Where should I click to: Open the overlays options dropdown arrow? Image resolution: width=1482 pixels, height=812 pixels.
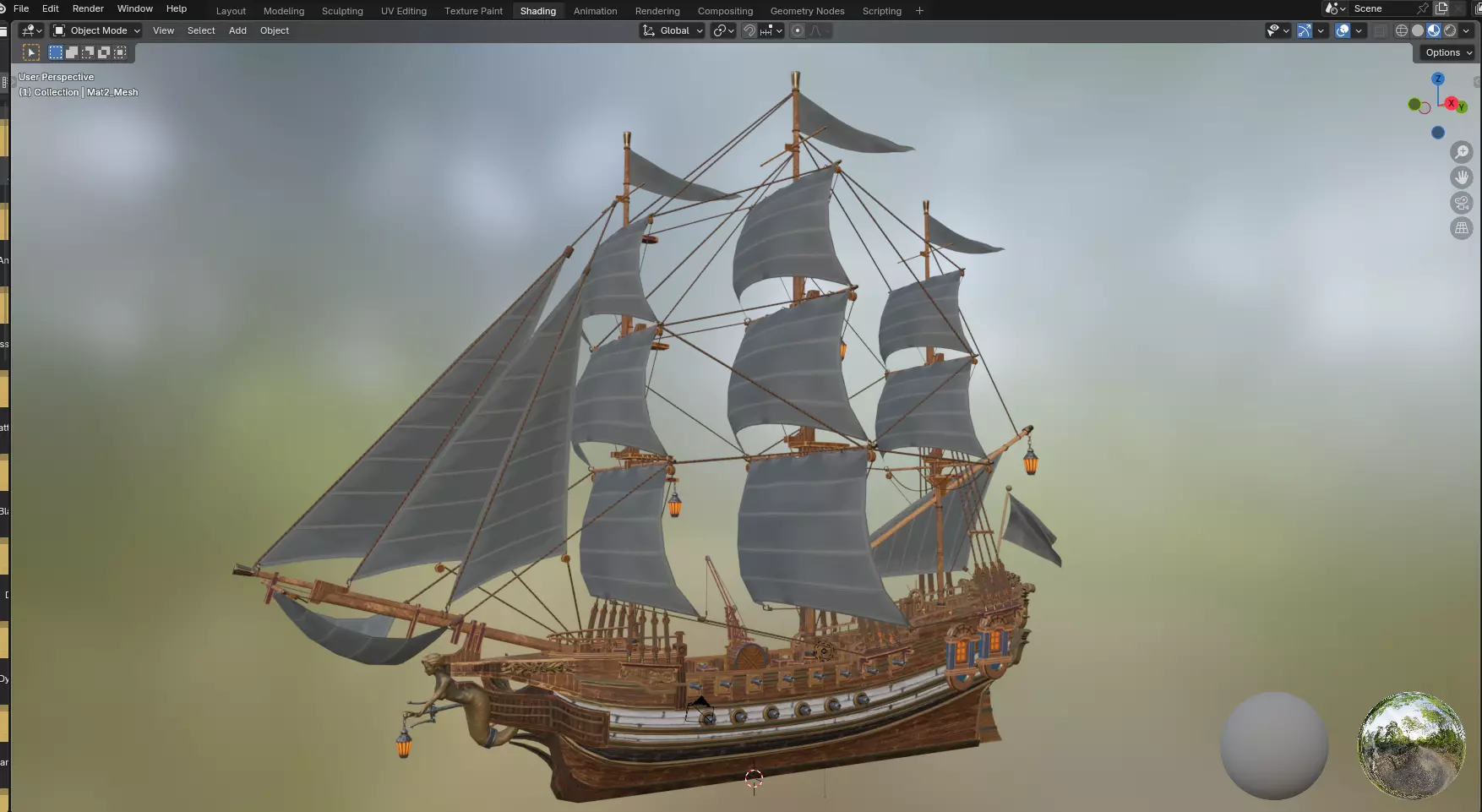[x=1359, y=30]
